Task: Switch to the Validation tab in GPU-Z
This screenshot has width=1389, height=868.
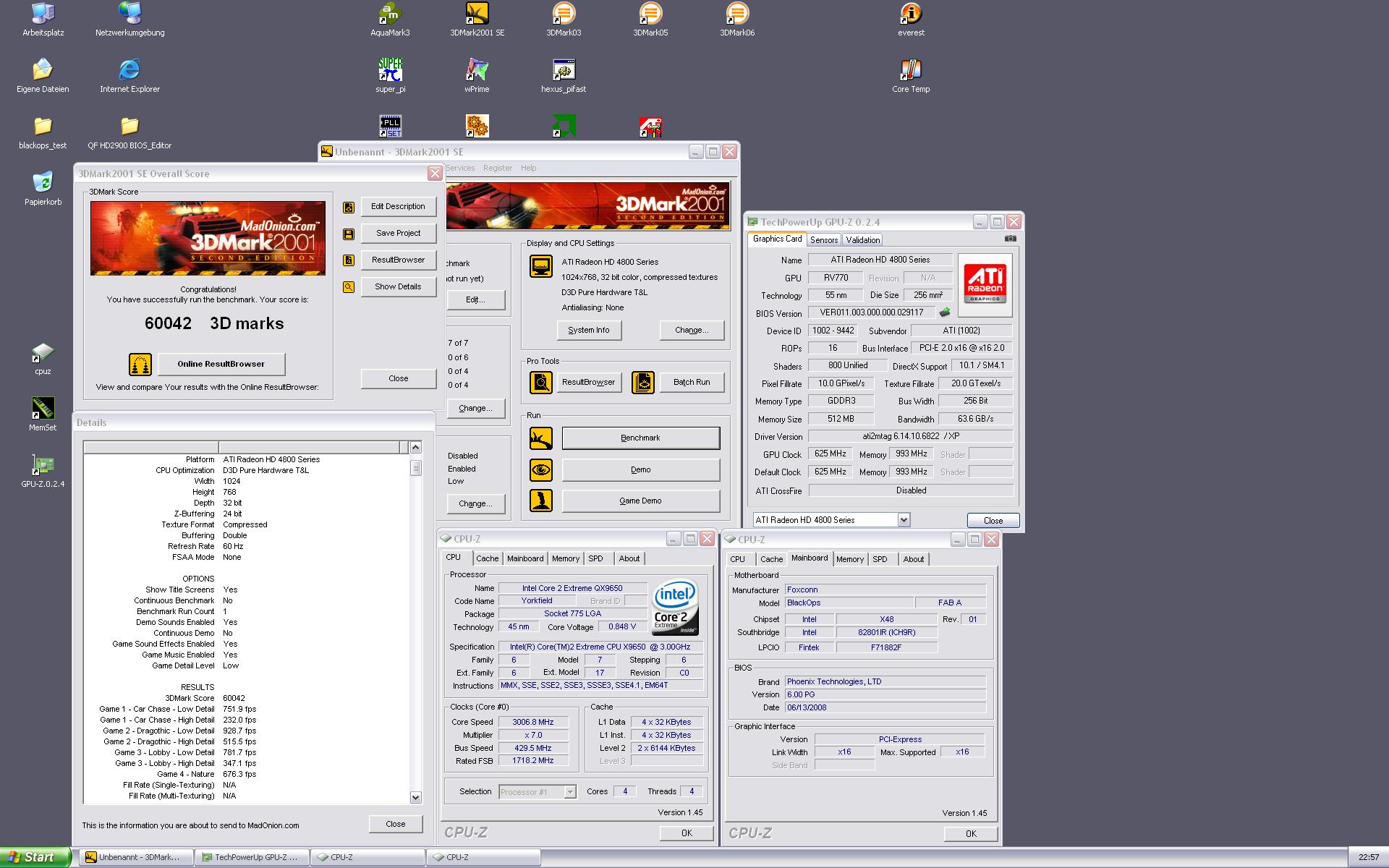Action: click(x=862, y=239)
